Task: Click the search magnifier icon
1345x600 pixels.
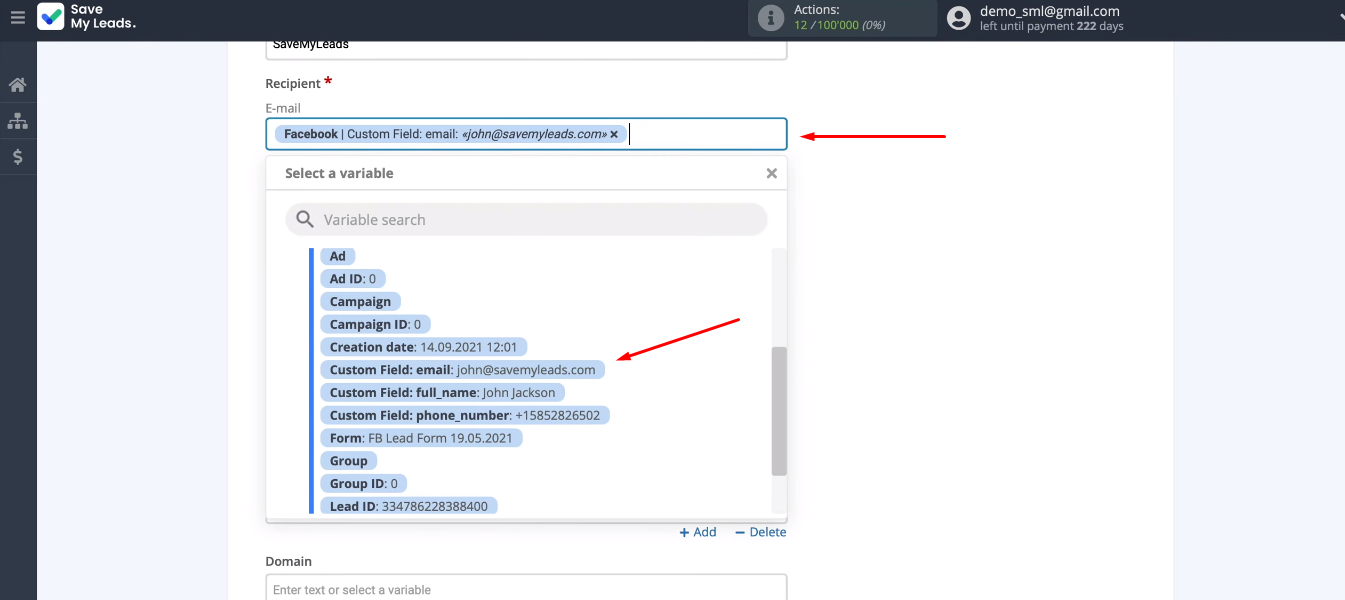Action: tap(305, 220)
